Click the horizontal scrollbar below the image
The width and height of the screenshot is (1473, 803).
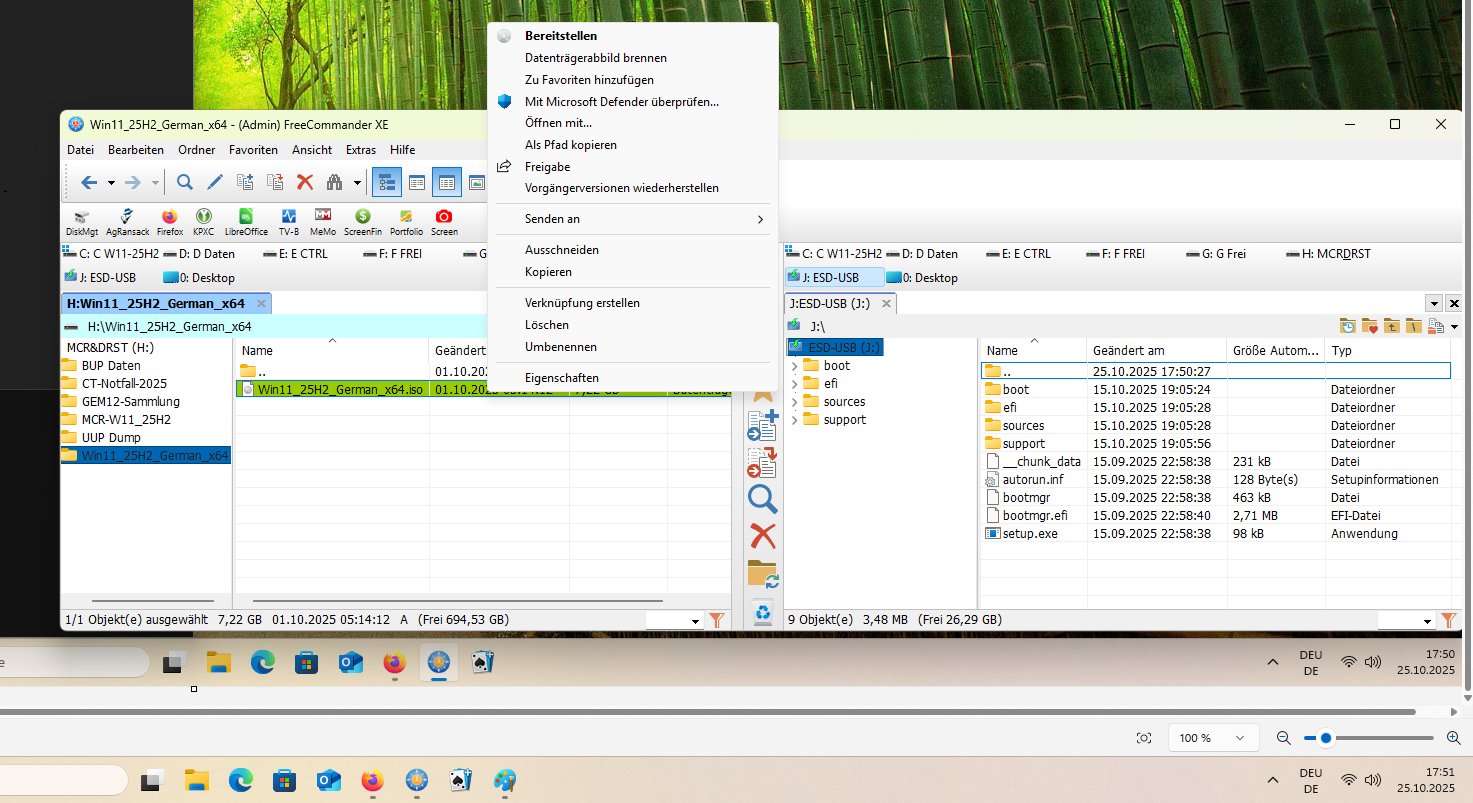pyautogui.click(x=707, y=712)
